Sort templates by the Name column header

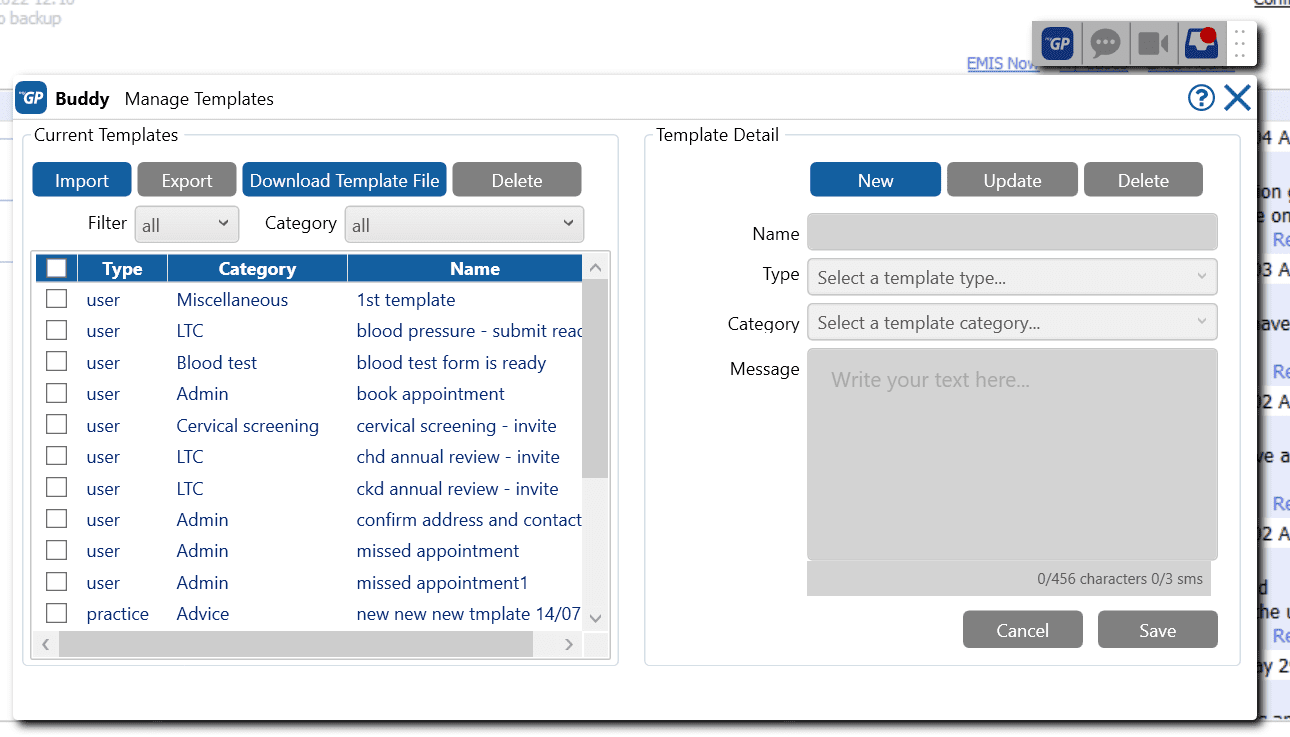point(474,268)
